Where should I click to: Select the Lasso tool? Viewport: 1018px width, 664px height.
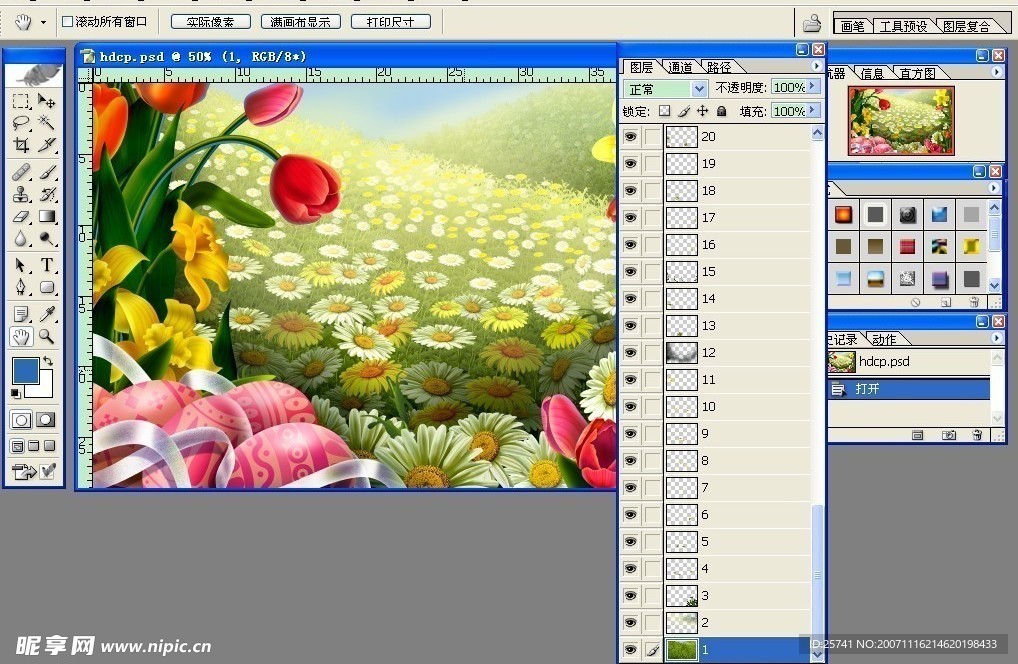click(21, 122)
